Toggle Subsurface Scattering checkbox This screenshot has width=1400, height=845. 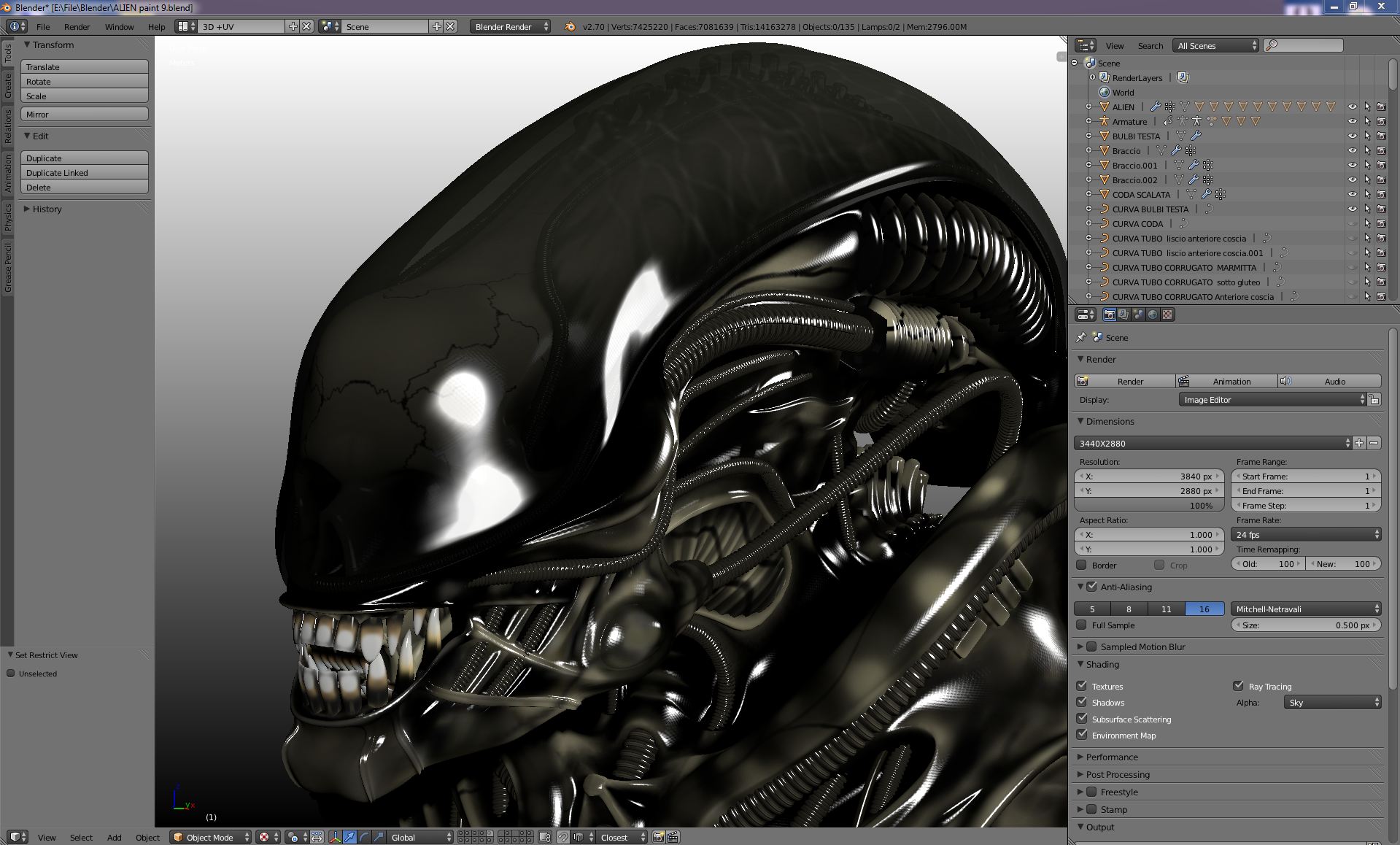(x=1082, y=719)
